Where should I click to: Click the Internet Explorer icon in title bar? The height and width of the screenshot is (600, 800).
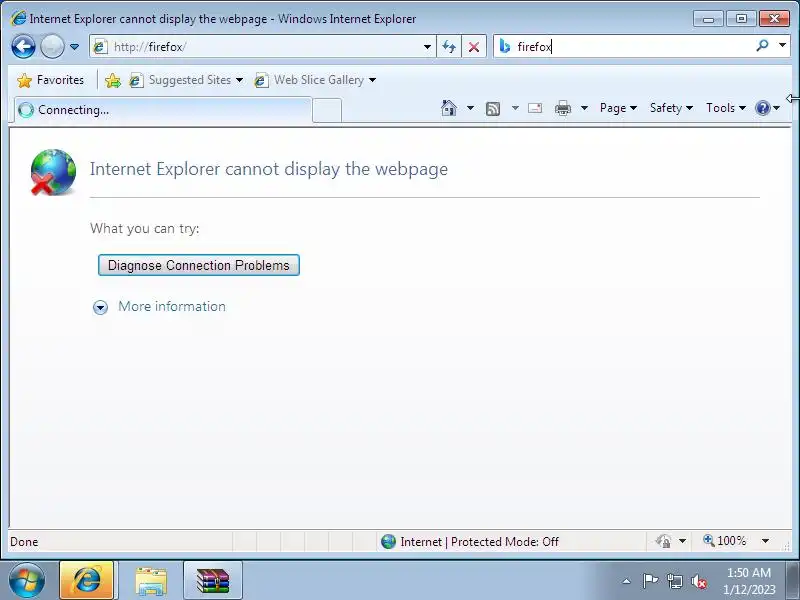18,18
